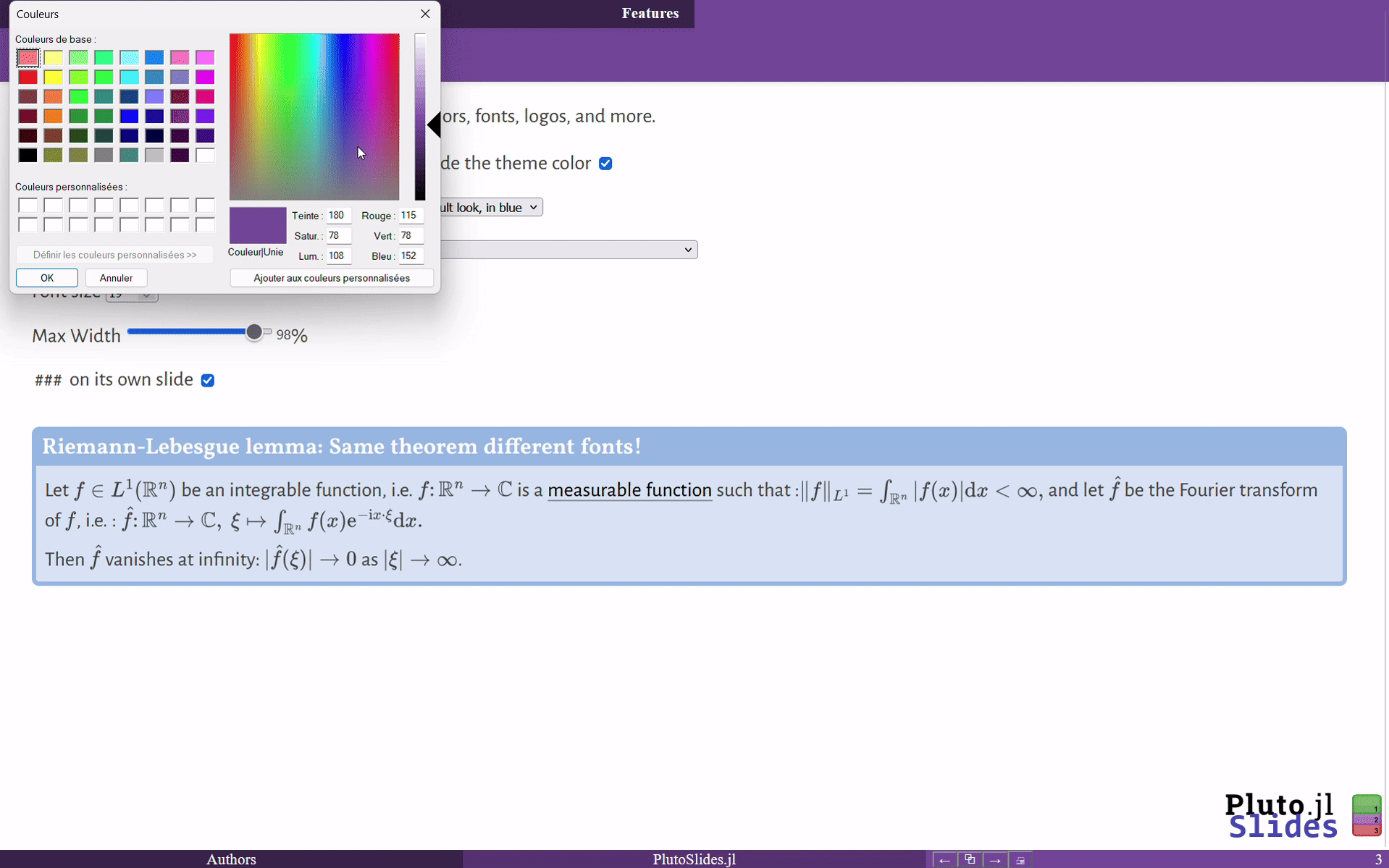Open the Authors footer section
This screenshot has height=868, width=1389.
231,859
